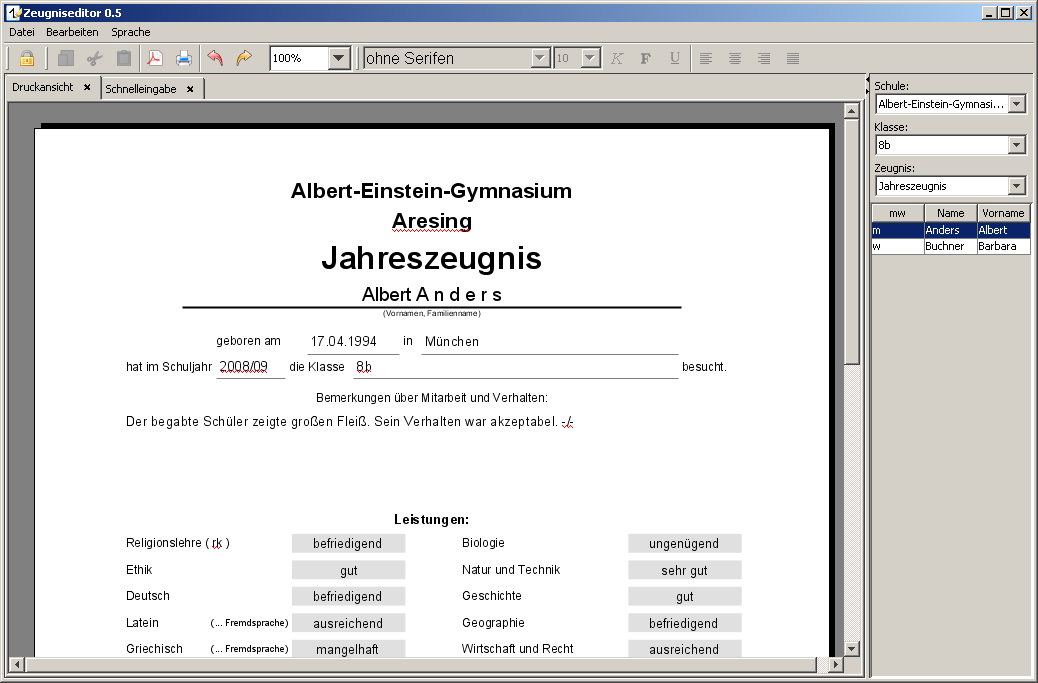1038x683 pixels.
Task: Close the Druckansicht tab
Action: click(x=87, y=88)
